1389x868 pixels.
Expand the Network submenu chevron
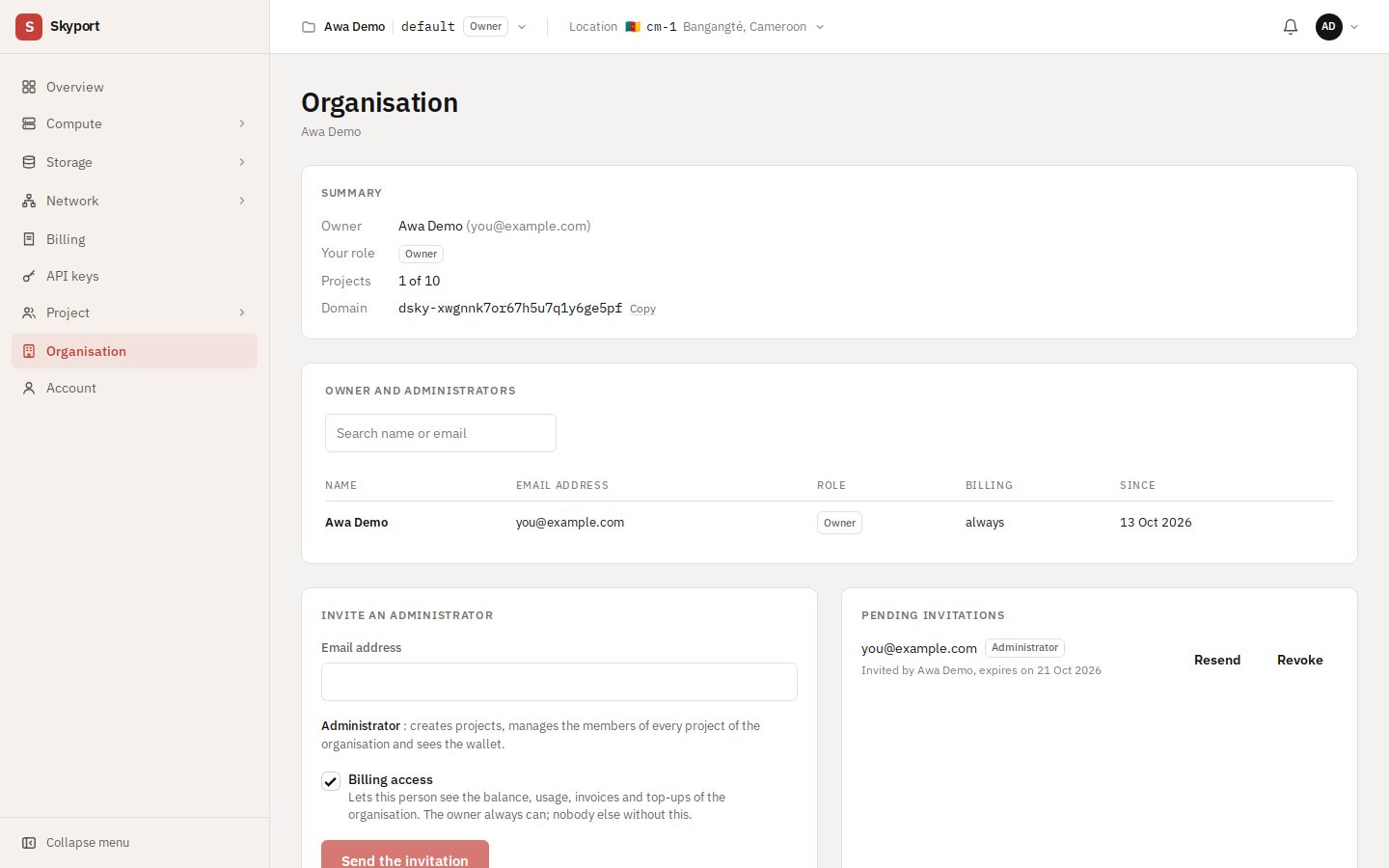242,201
